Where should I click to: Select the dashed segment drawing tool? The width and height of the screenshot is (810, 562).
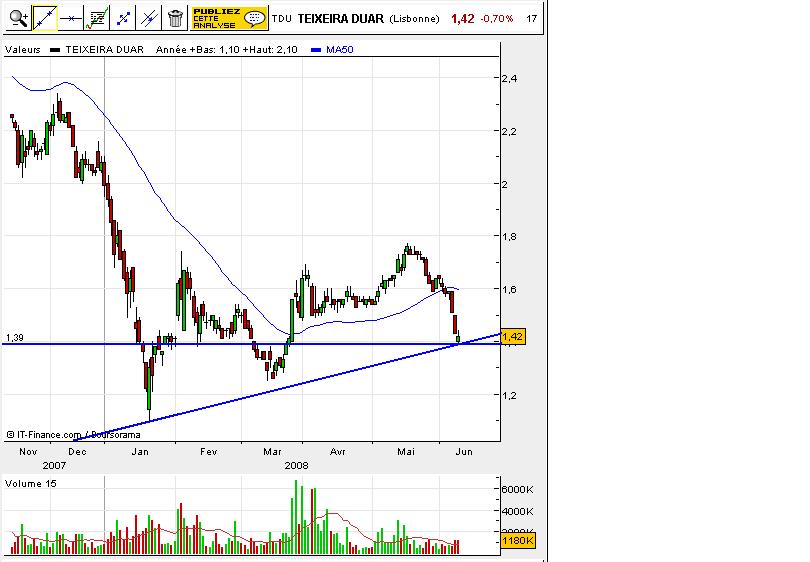pyautogui.click(x=123, y=19)
